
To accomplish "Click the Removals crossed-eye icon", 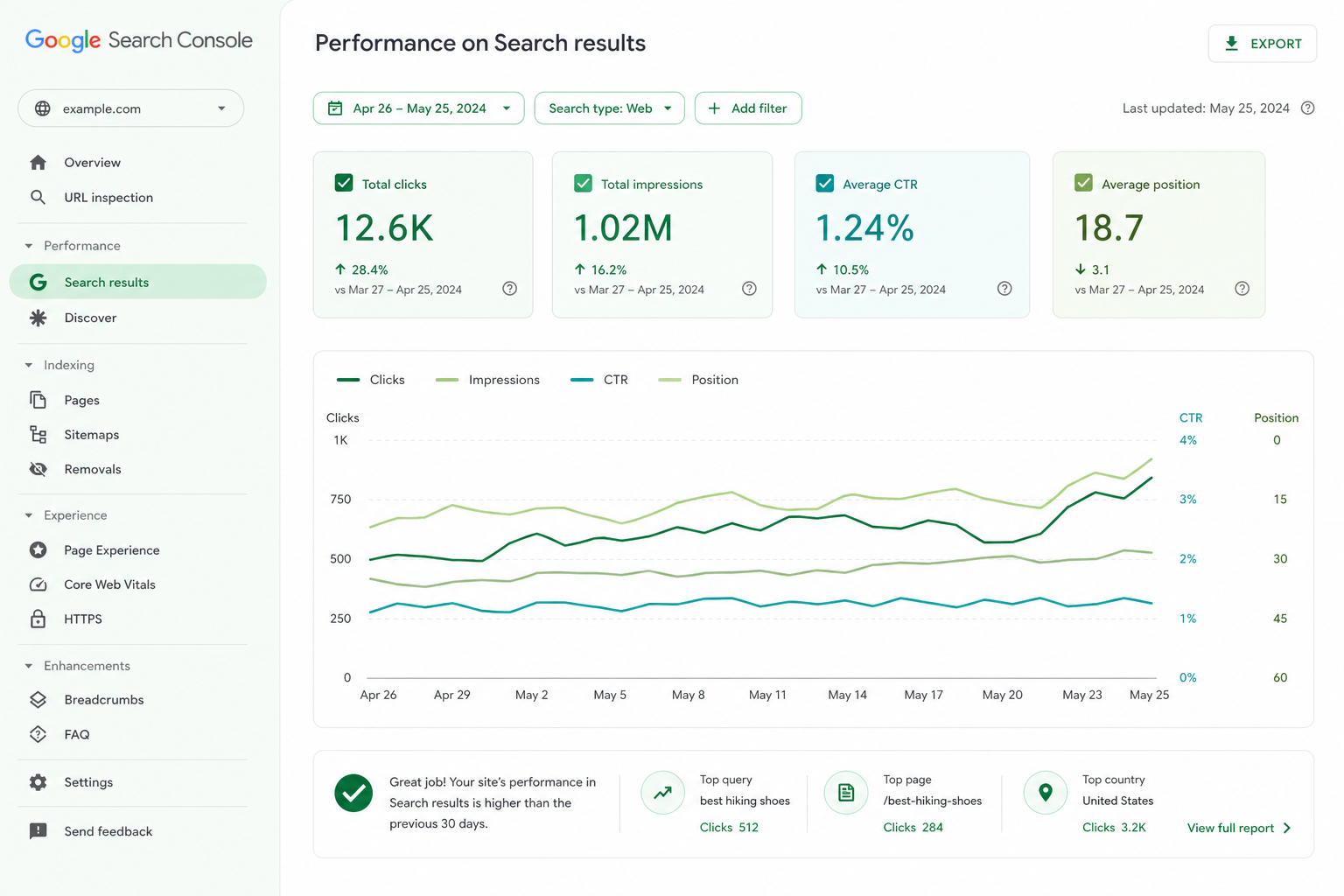I will tap(38, 469).
